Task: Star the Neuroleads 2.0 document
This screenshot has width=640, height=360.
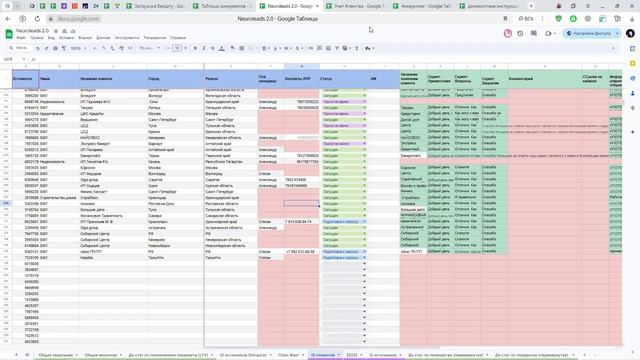Action: pos(56,31)
